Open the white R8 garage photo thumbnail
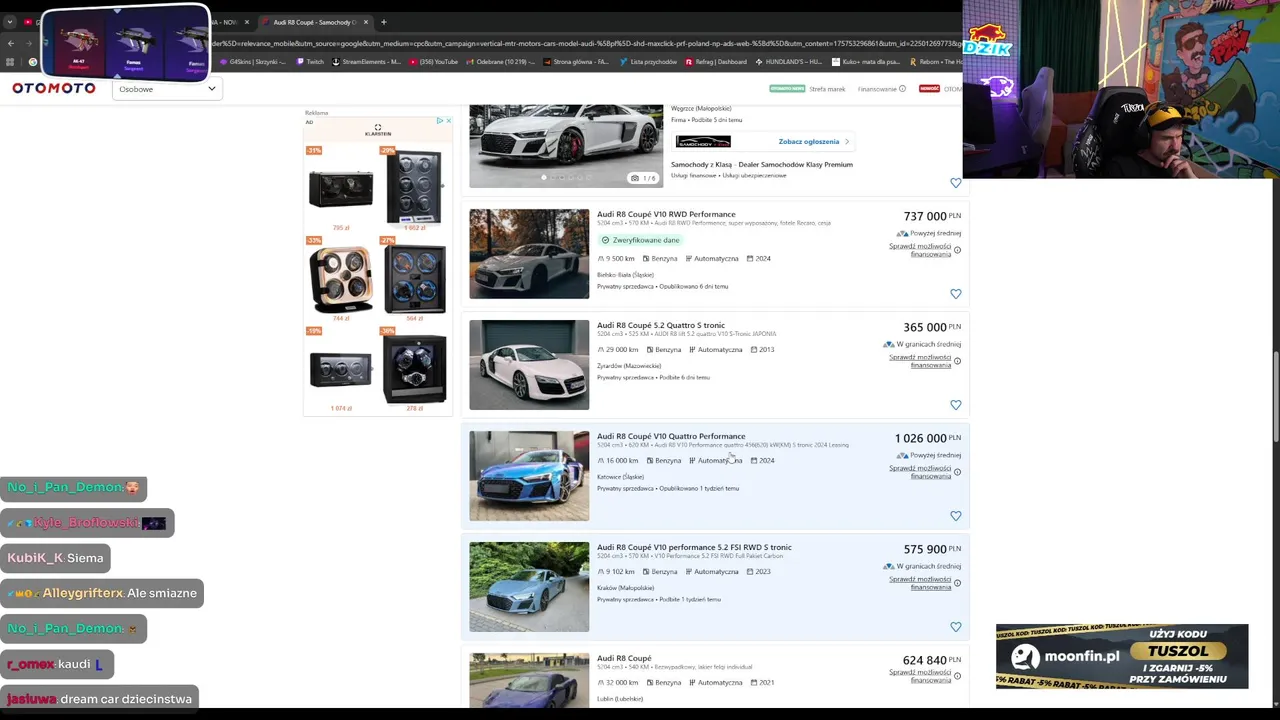 529,365
